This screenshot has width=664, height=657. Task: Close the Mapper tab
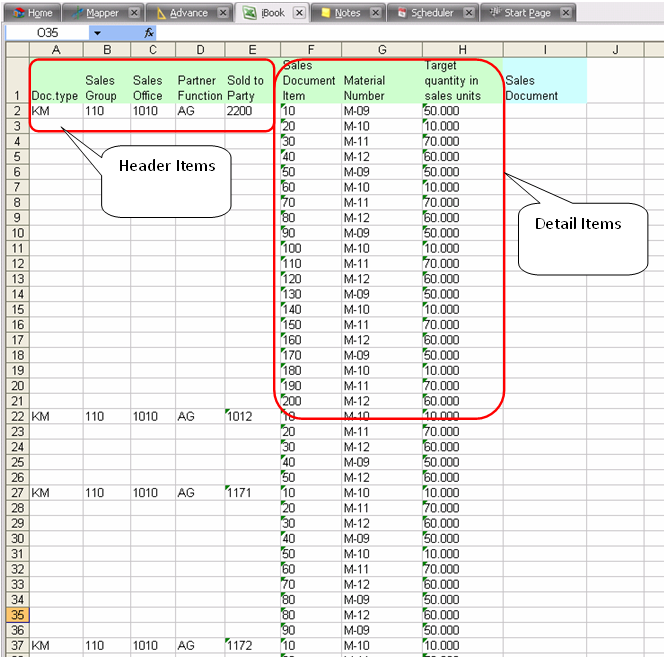(x=134, y=13)
